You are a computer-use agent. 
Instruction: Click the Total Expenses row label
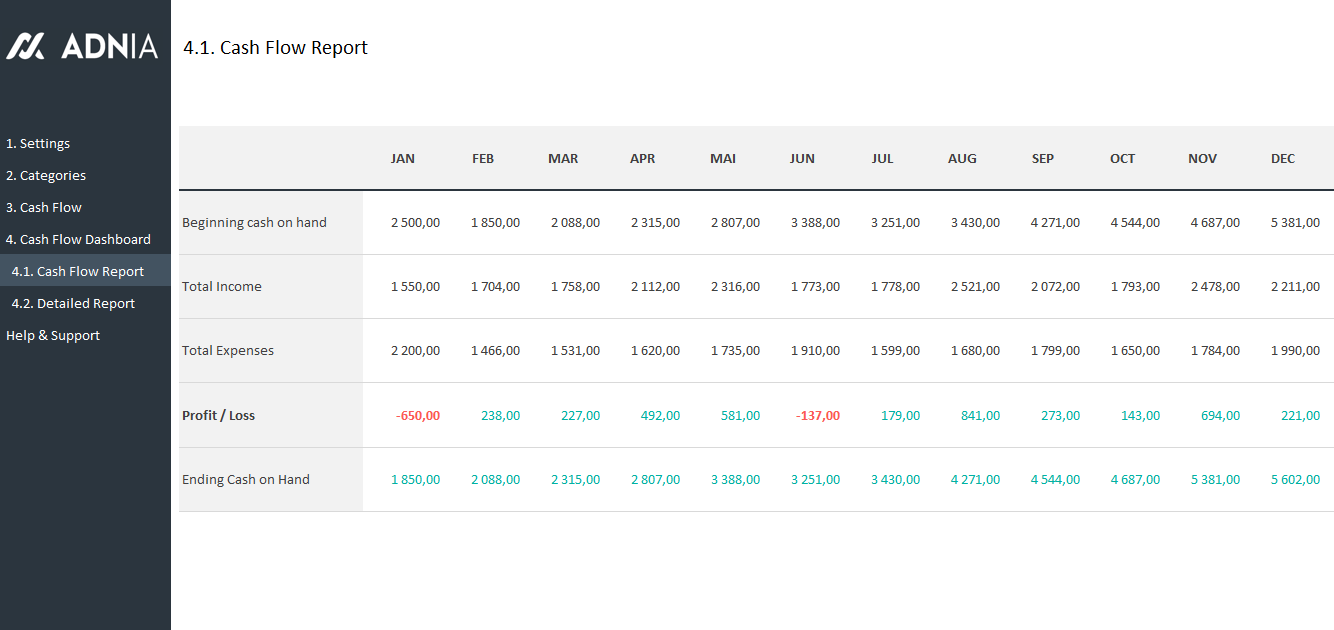pyautogui.click(x=227, y=350)
